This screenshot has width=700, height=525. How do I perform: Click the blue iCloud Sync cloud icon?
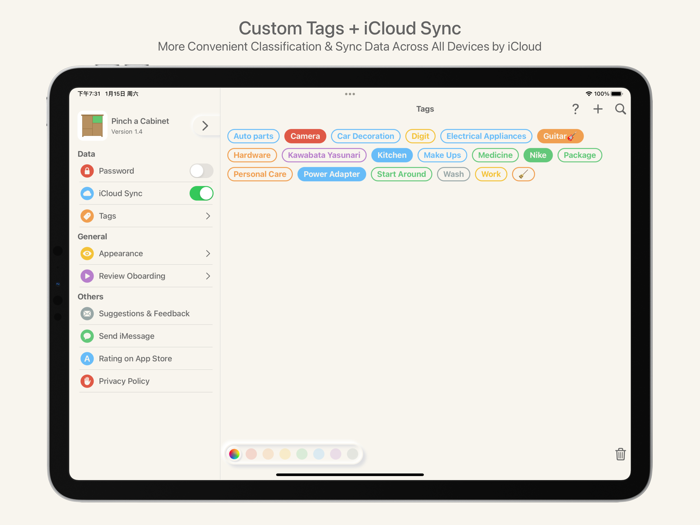pos(87,193)
